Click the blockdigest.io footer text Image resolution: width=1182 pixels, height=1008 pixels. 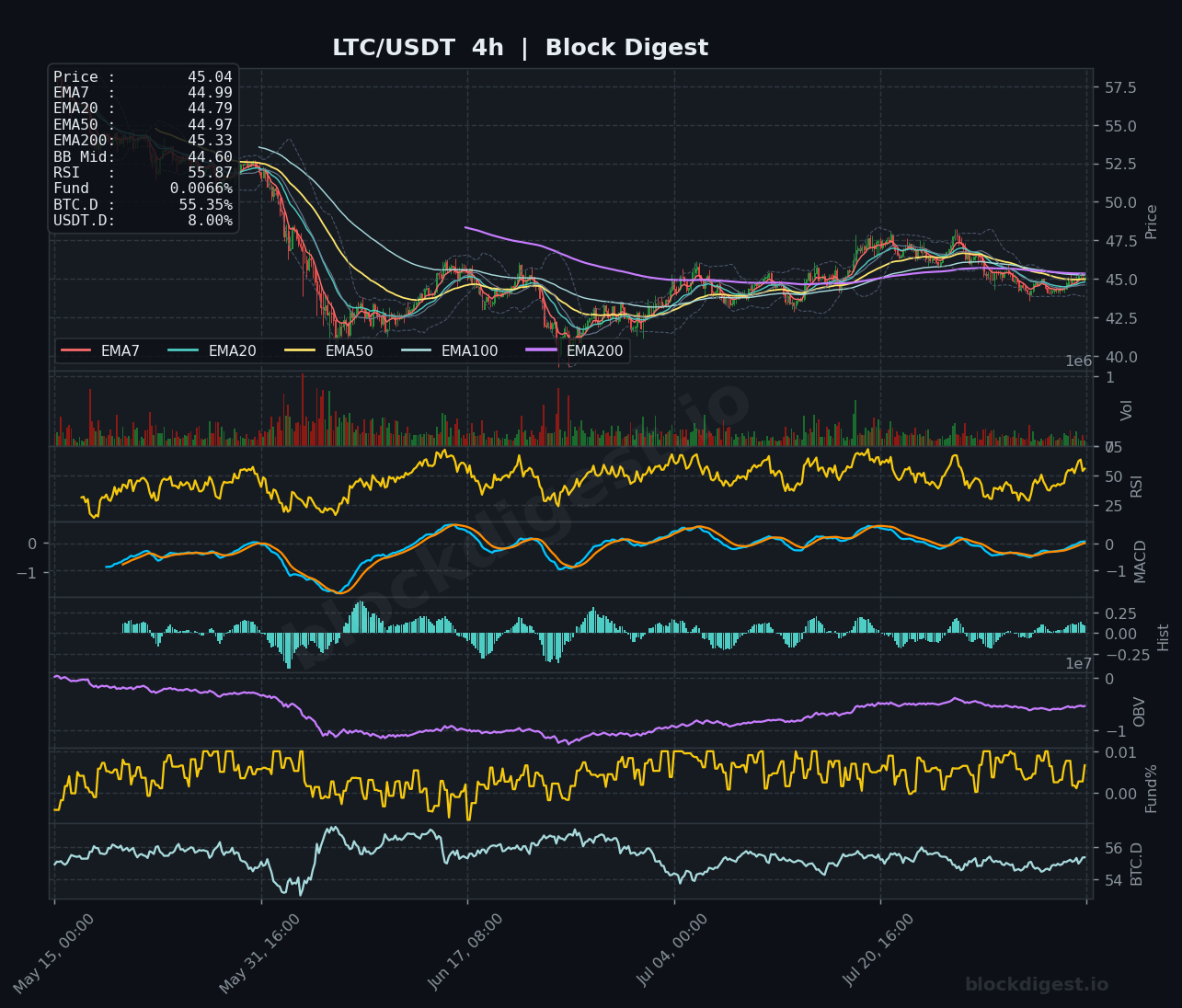(1037, 985)
